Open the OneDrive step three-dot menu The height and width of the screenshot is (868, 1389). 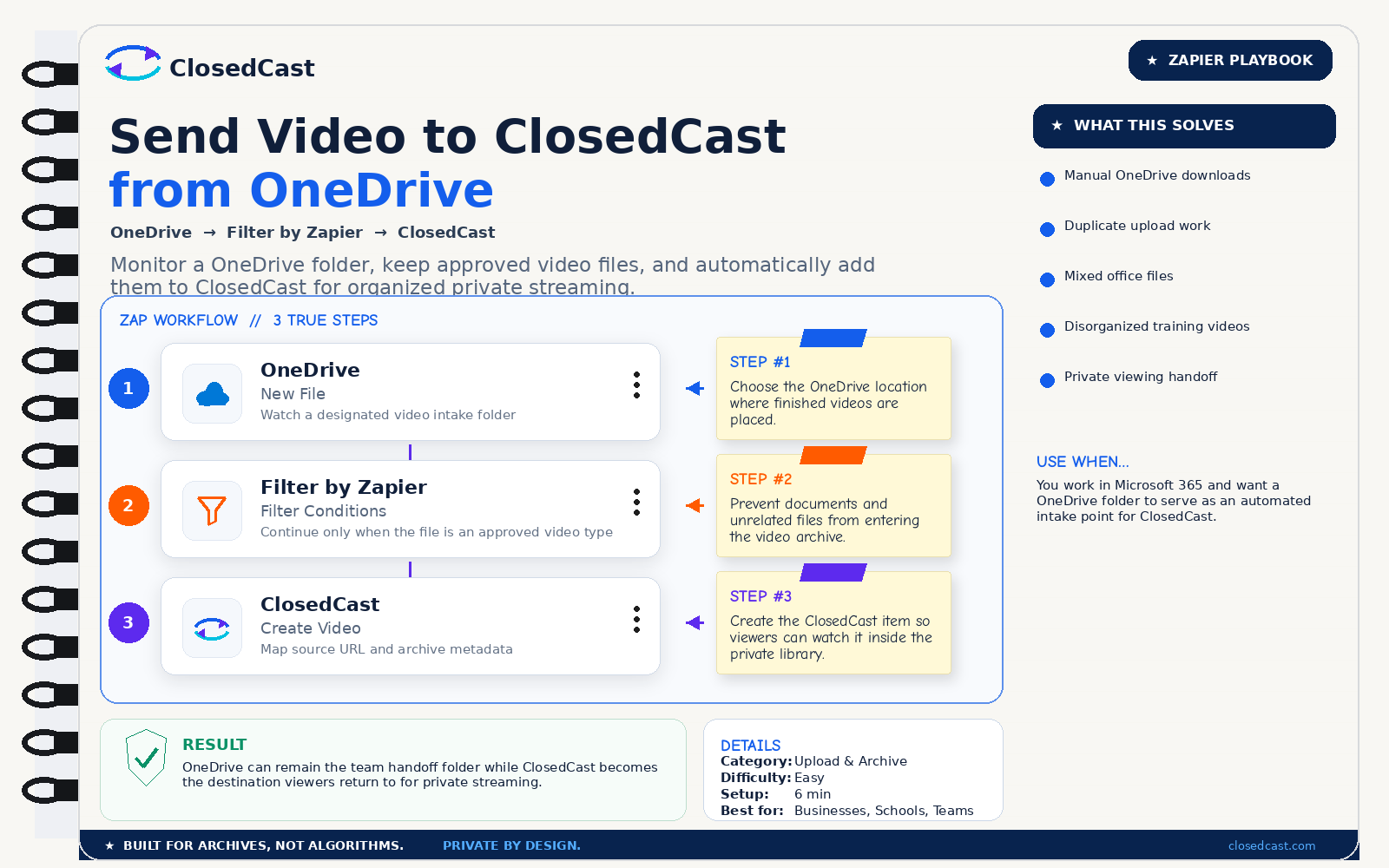636,385
